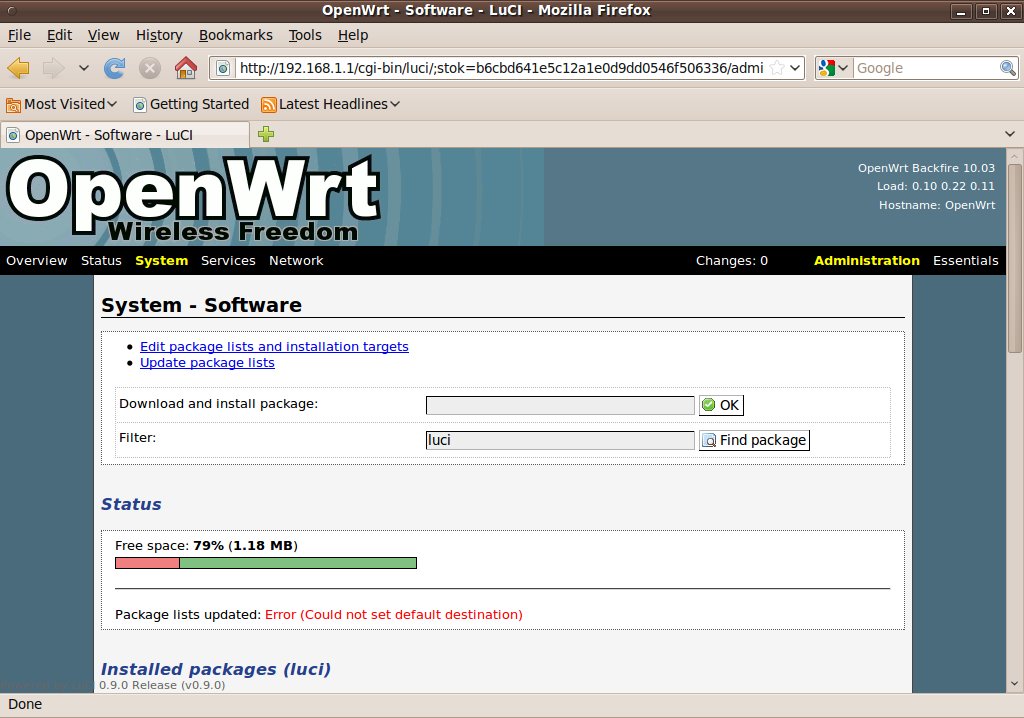Open the list all tabs dropdown
This screenshot has height=718, width=1024.
[x=1010, y=135]
